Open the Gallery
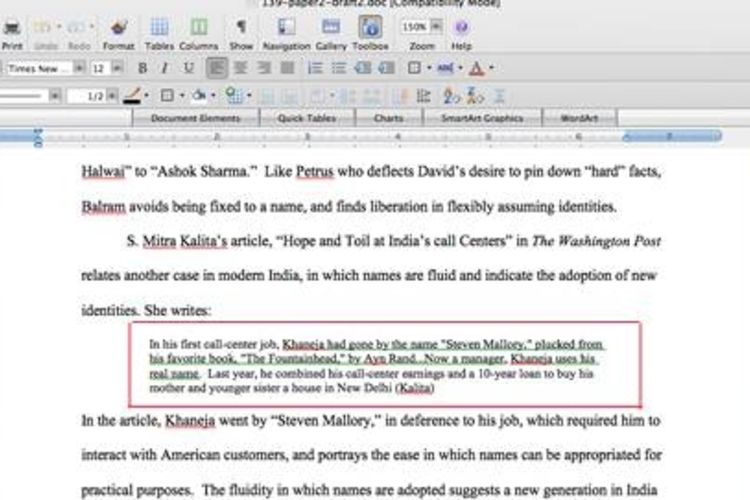 coord(331,28)
